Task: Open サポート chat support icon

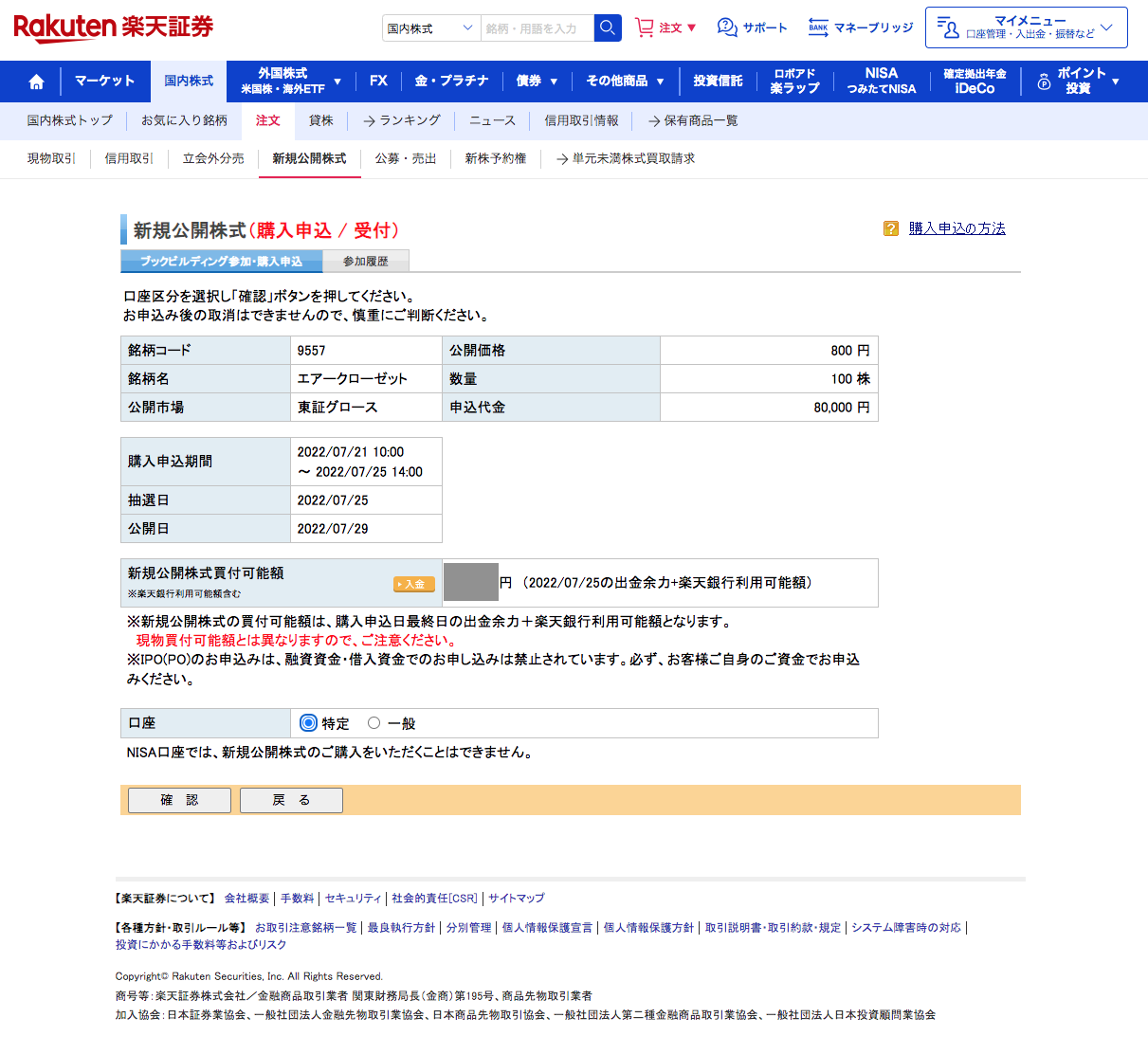Action: pos(727,27)
